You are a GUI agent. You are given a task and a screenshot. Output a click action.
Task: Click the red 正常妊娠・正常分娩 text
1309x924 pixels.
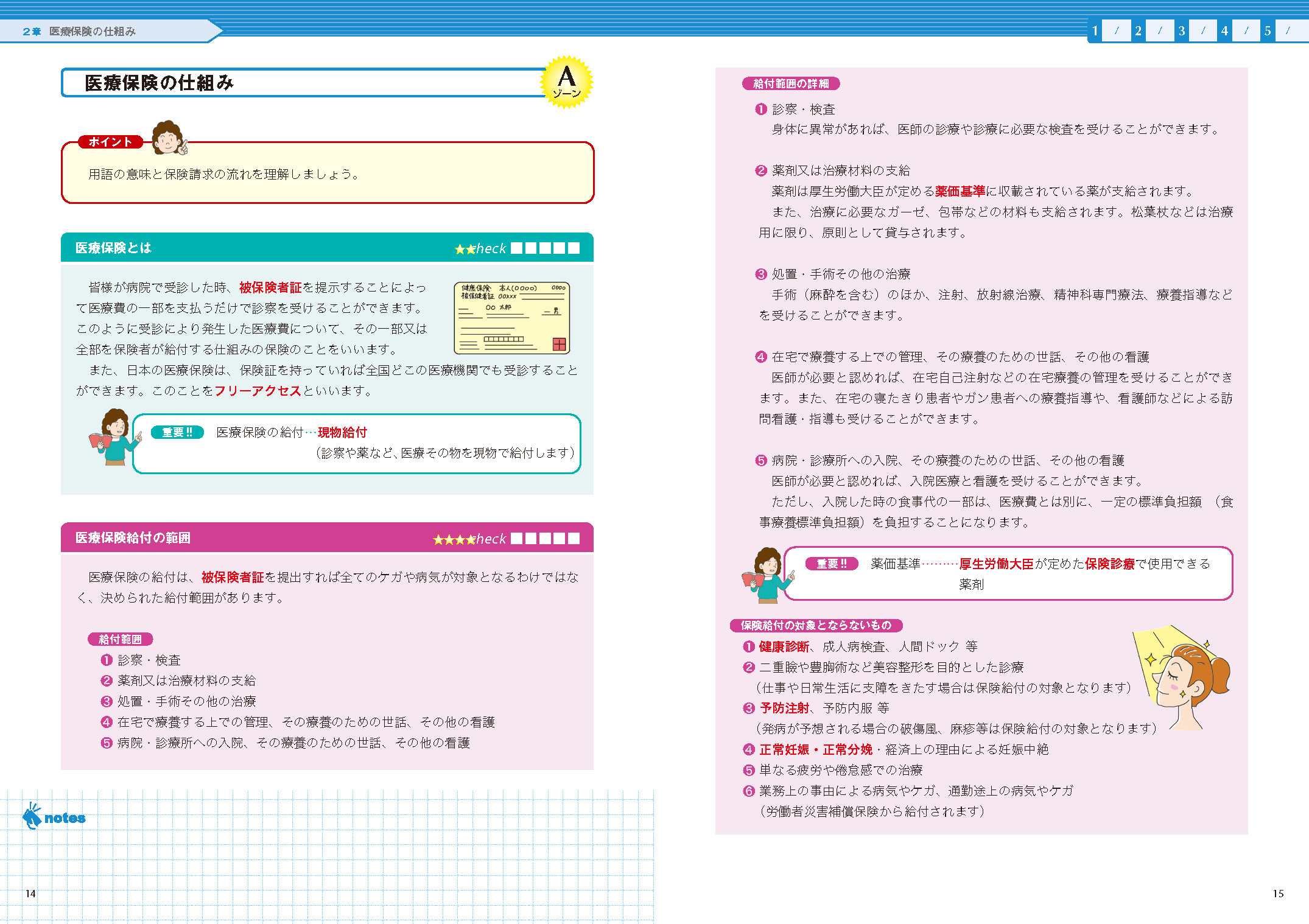click(816, 749)
